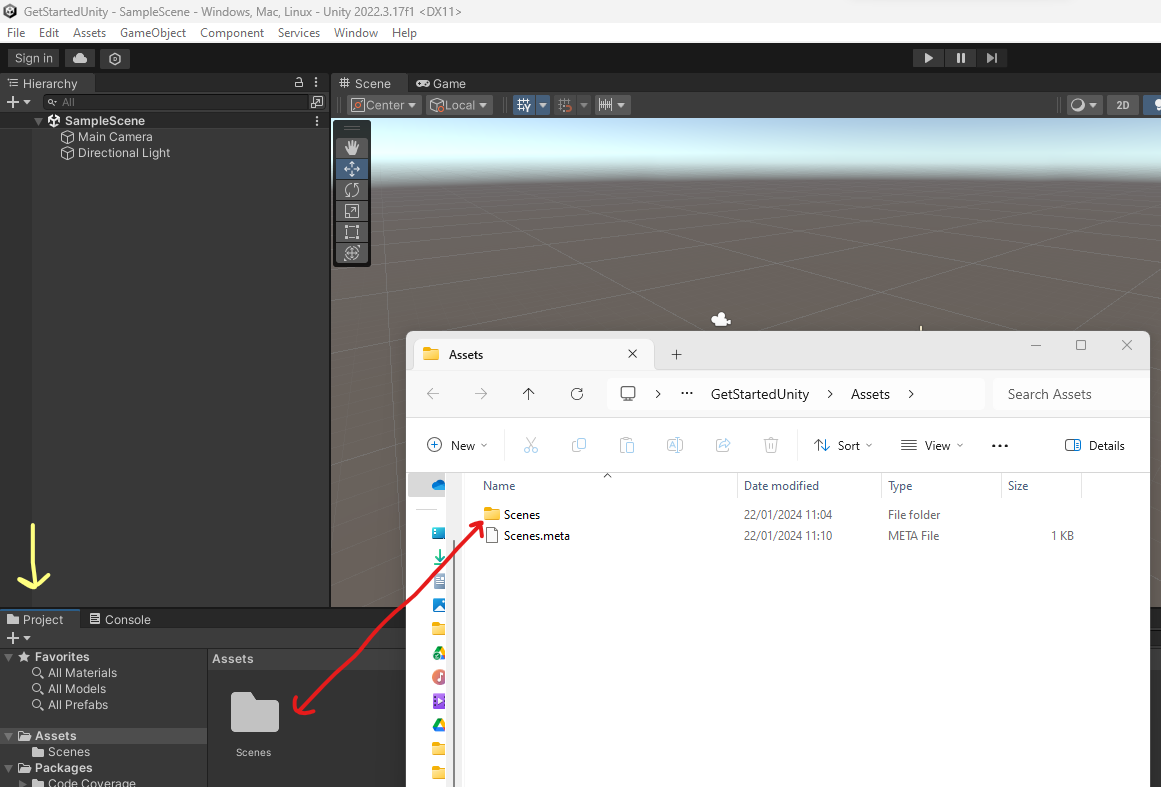Click the Unity cloud services icon
Image resolution: width=1161 pixels, height=787 pixels.
80,58
